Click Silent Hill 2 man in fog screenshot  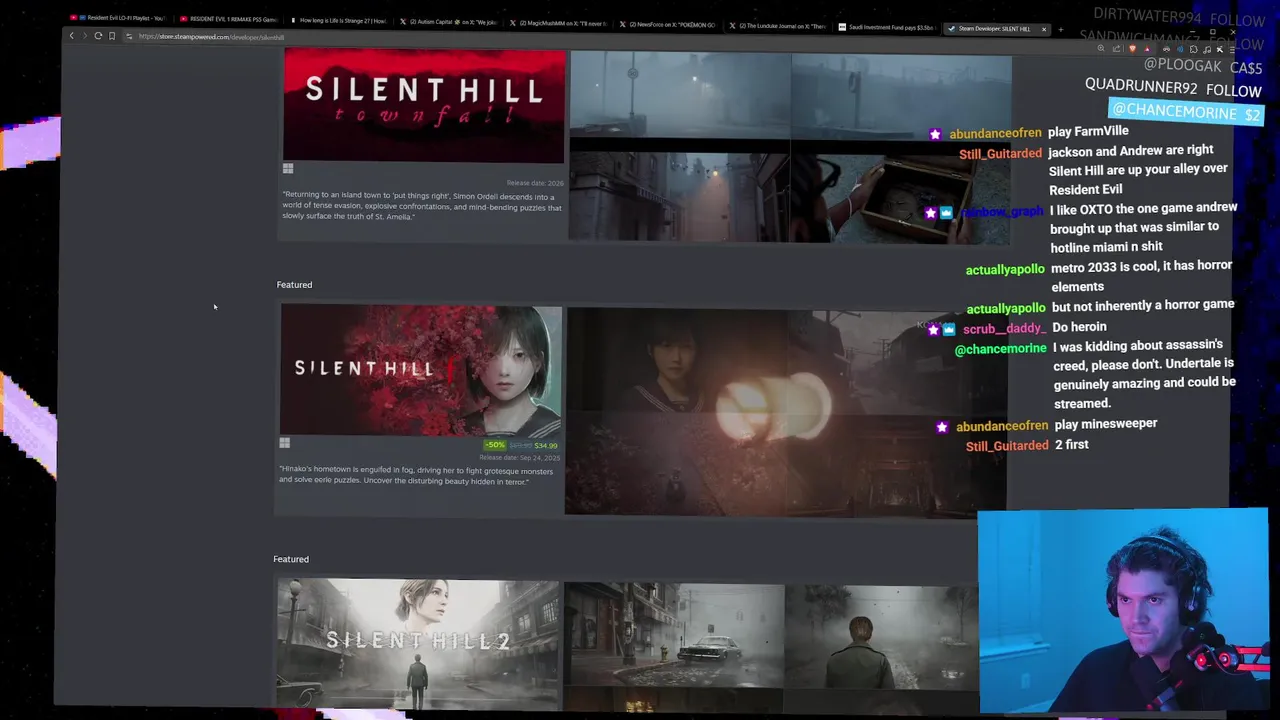[881, 638]
